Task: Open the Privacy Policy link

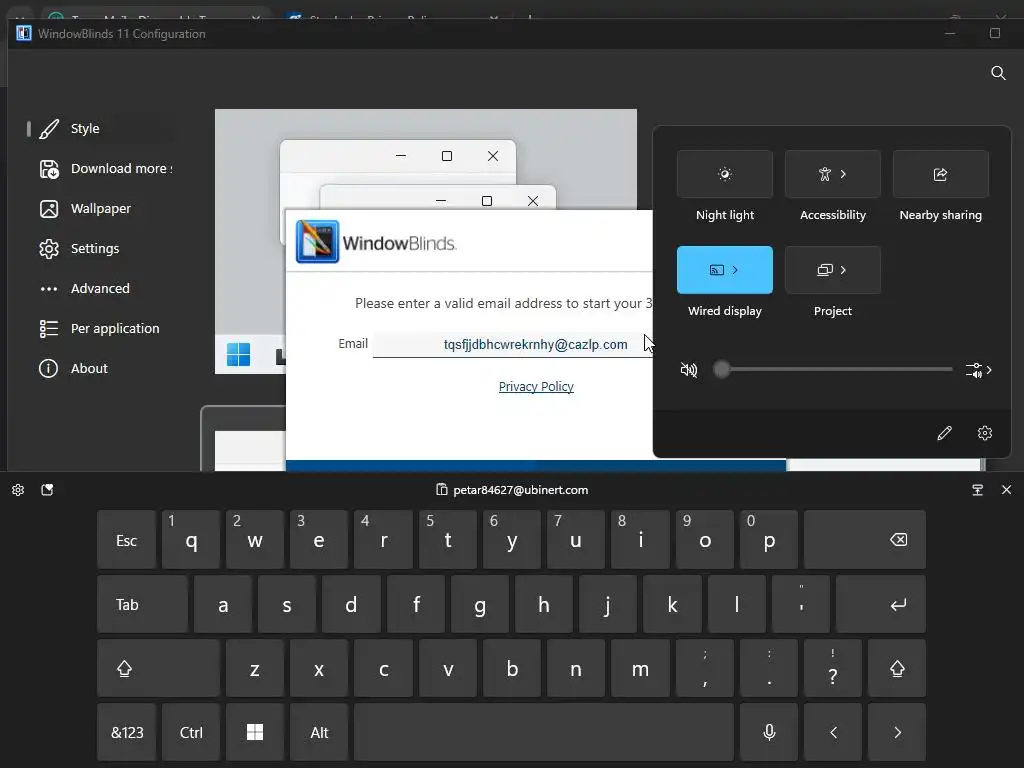Action: pyautogui.click(x=536, y=387)
